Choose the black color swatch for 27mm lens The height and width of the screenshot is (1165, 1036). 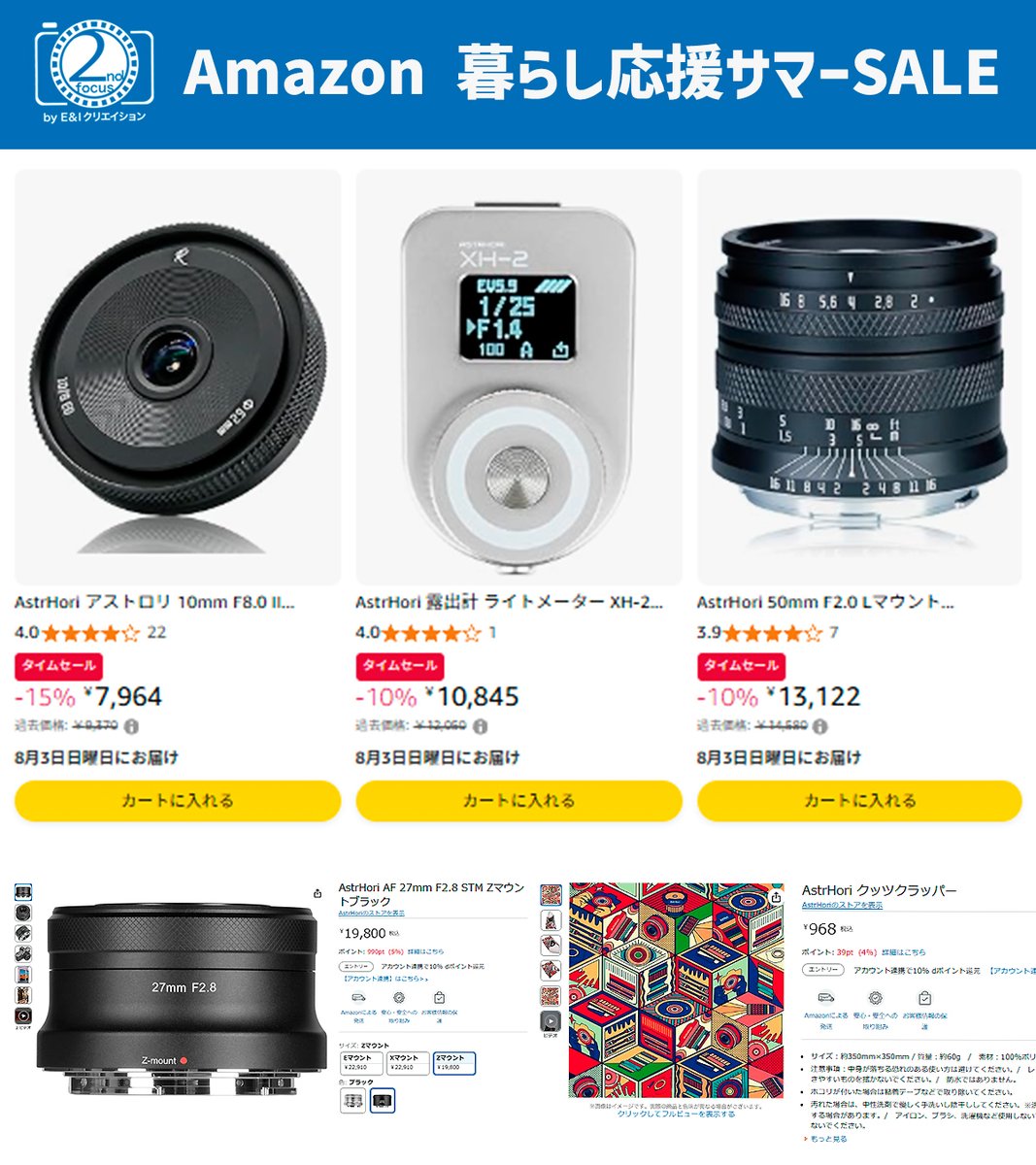[383, 1100]
